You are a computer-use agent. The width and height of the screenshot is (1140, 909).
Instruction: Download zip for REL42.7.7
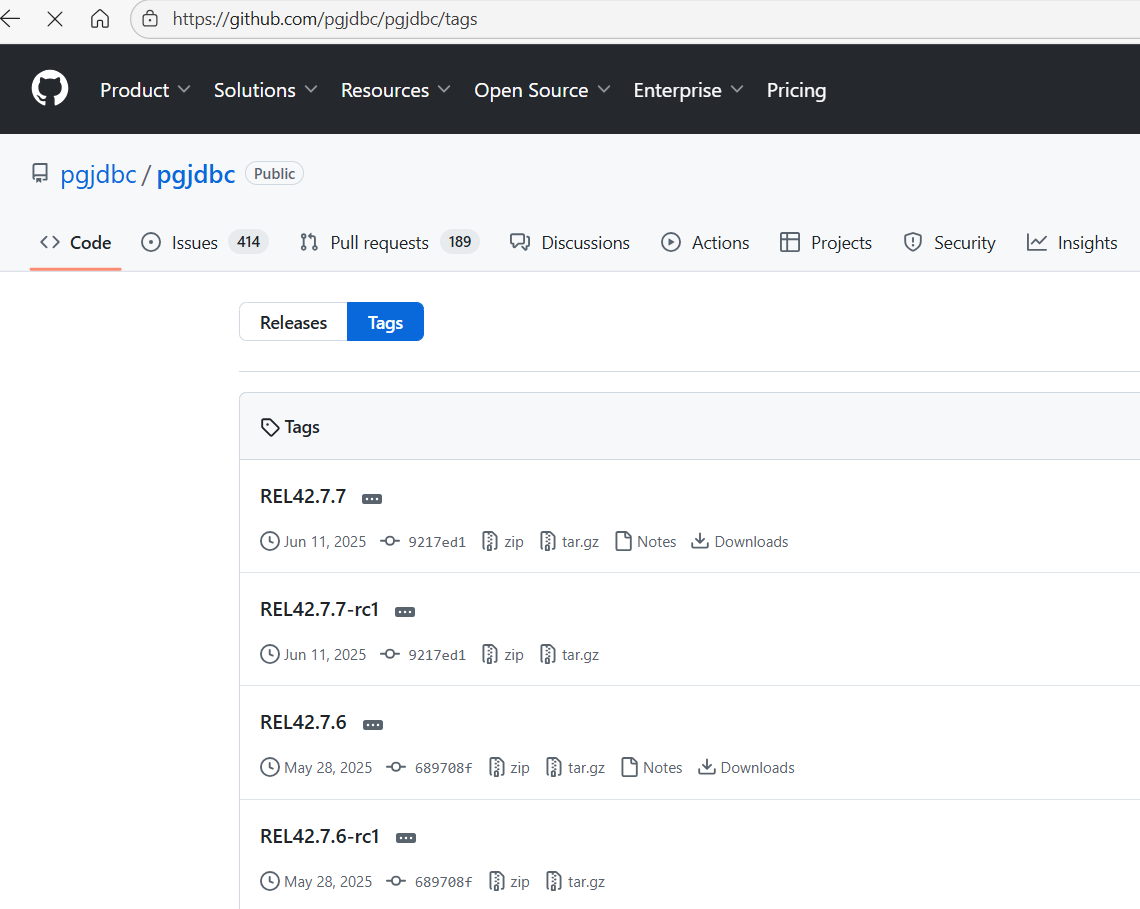coord(503,542)
